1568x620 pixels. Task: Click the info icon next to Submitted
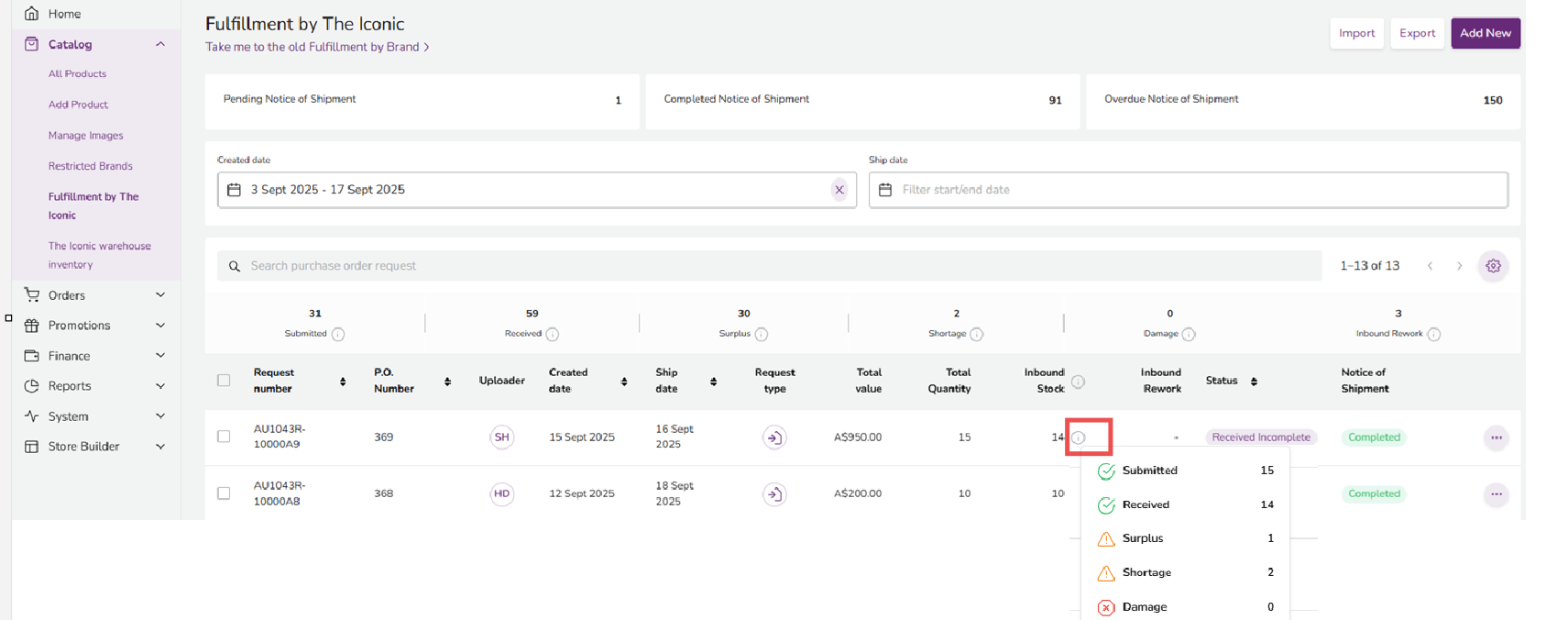point(338,334)
